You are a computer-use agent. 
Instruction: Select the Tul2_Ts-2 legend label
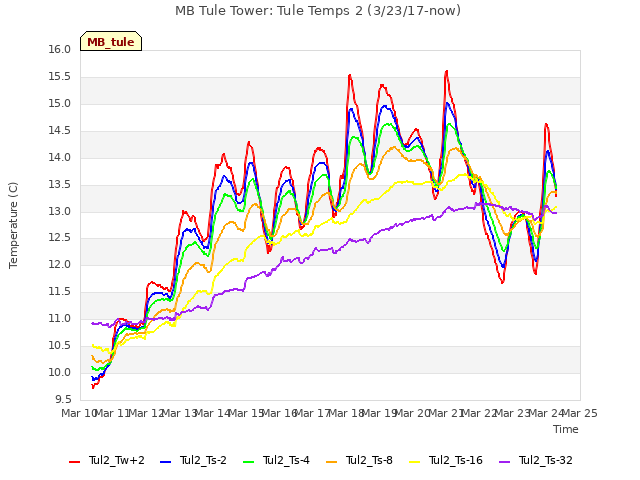pos(203,460)
